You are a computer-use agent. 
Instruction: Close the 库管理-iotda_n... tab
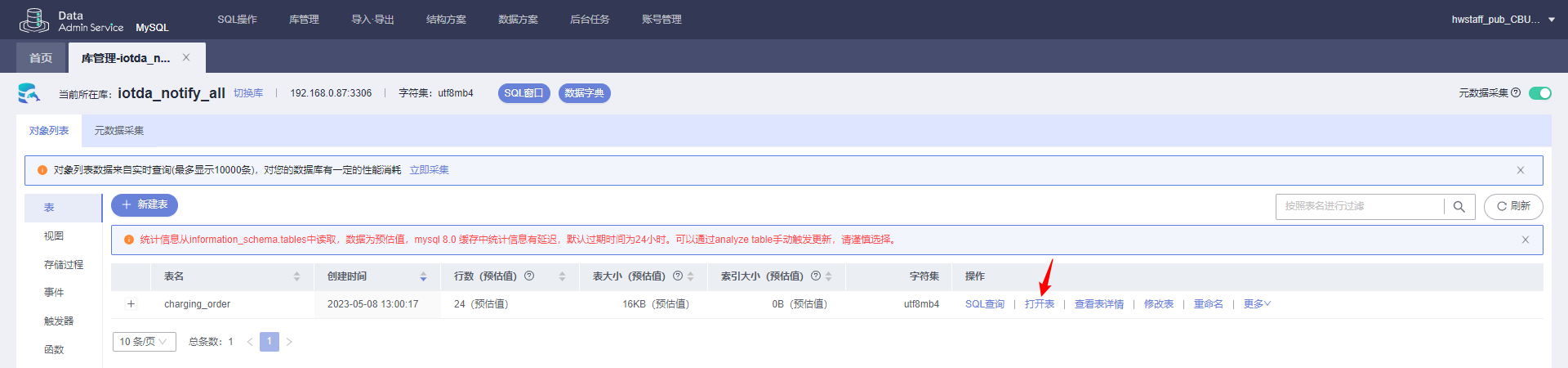click(186, 57)
